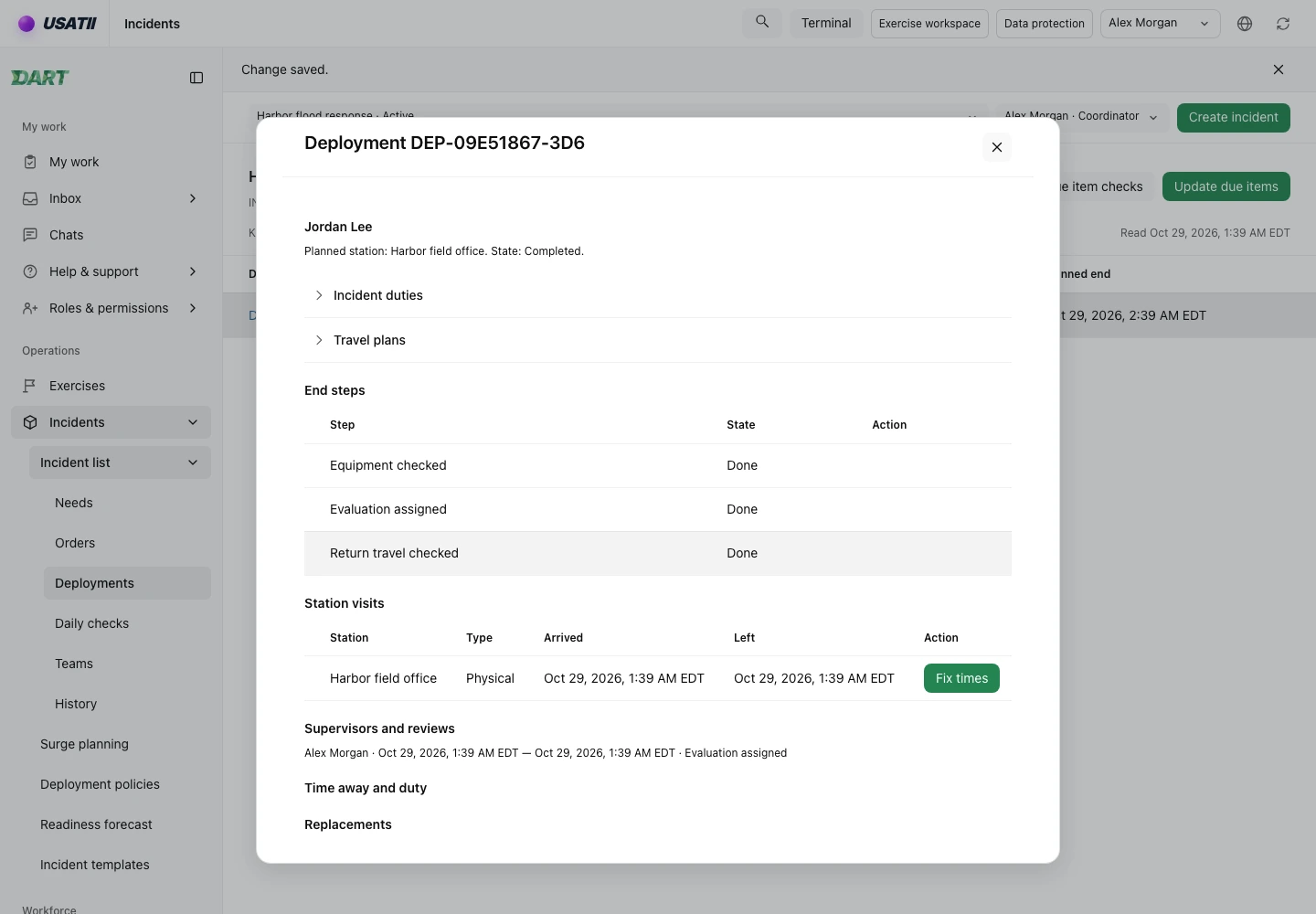The image size is (1316, 914).
Task: Open Daily checks in sidebar
Action: click(x=127, y=623)
